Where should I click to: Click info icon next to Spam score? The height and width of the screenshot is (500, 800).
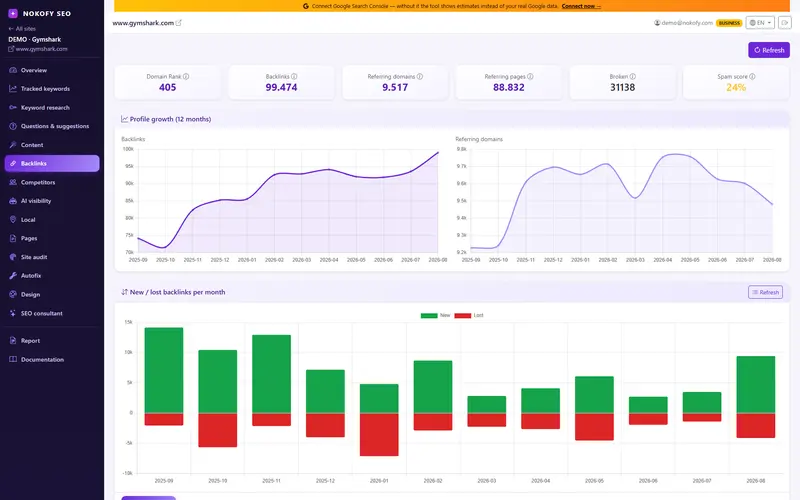click(753, 77)
